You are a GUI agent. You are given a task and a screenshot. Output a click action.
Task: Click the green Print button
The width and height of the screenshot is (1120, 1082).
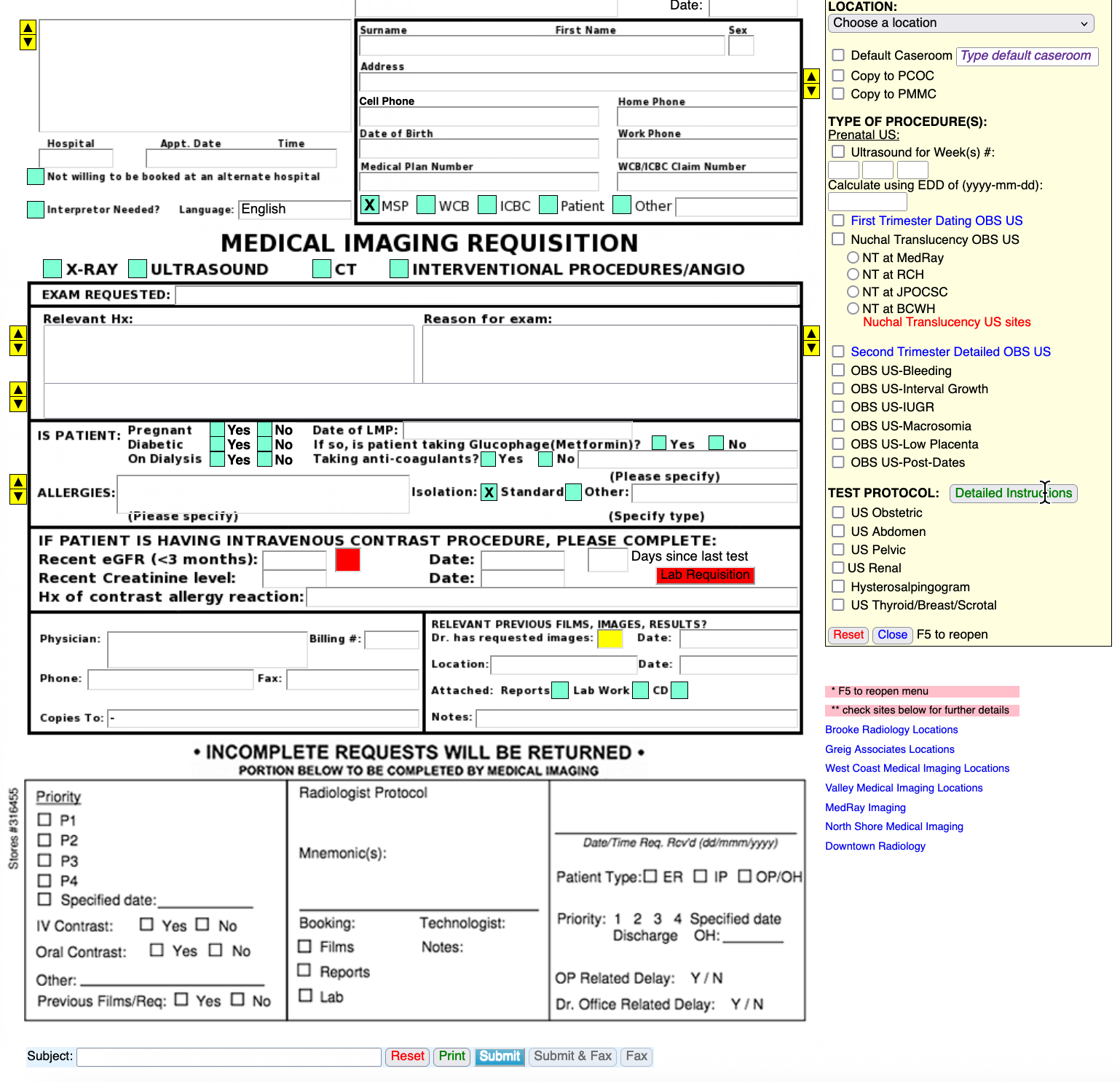tap(452, 1057)
